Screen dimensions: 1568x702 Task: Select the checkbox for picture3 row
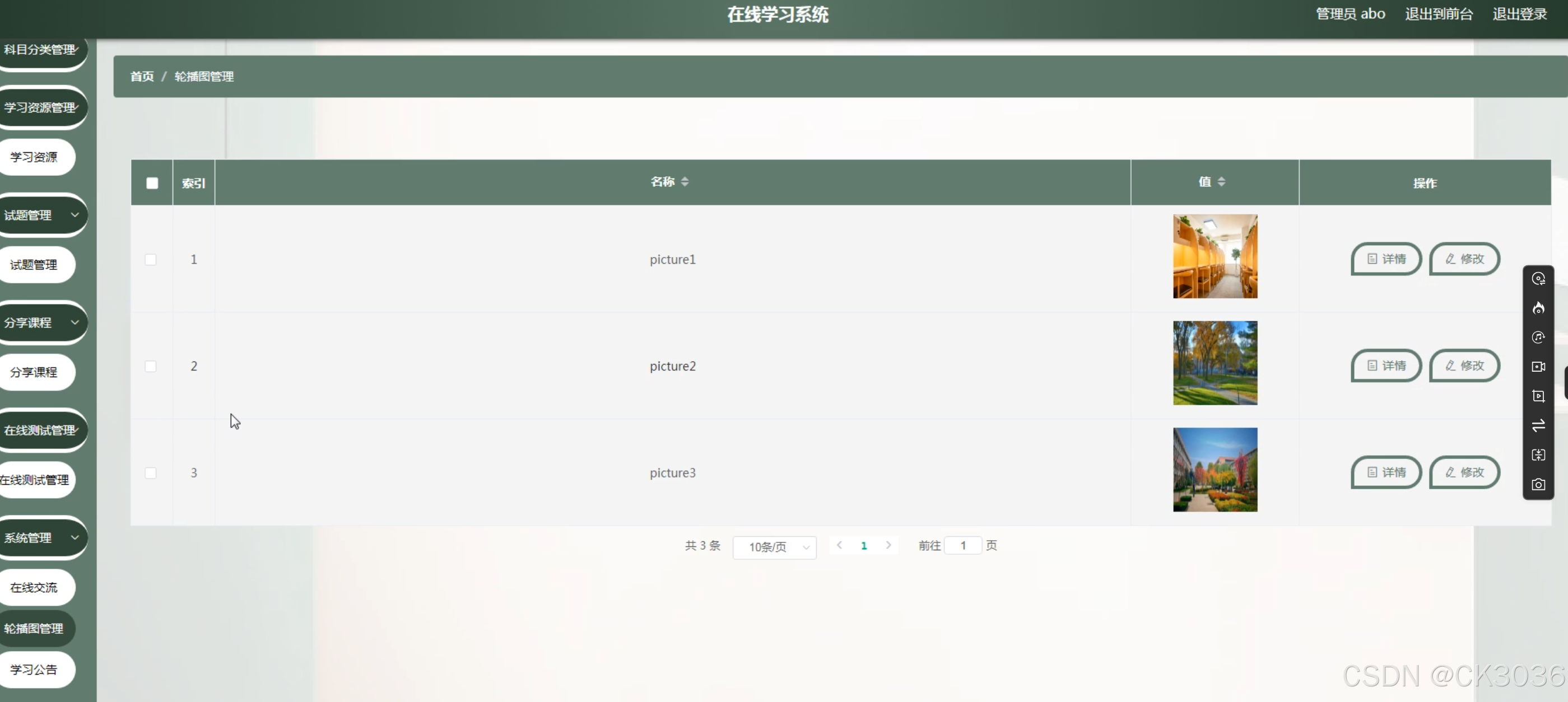pos(150,472)
